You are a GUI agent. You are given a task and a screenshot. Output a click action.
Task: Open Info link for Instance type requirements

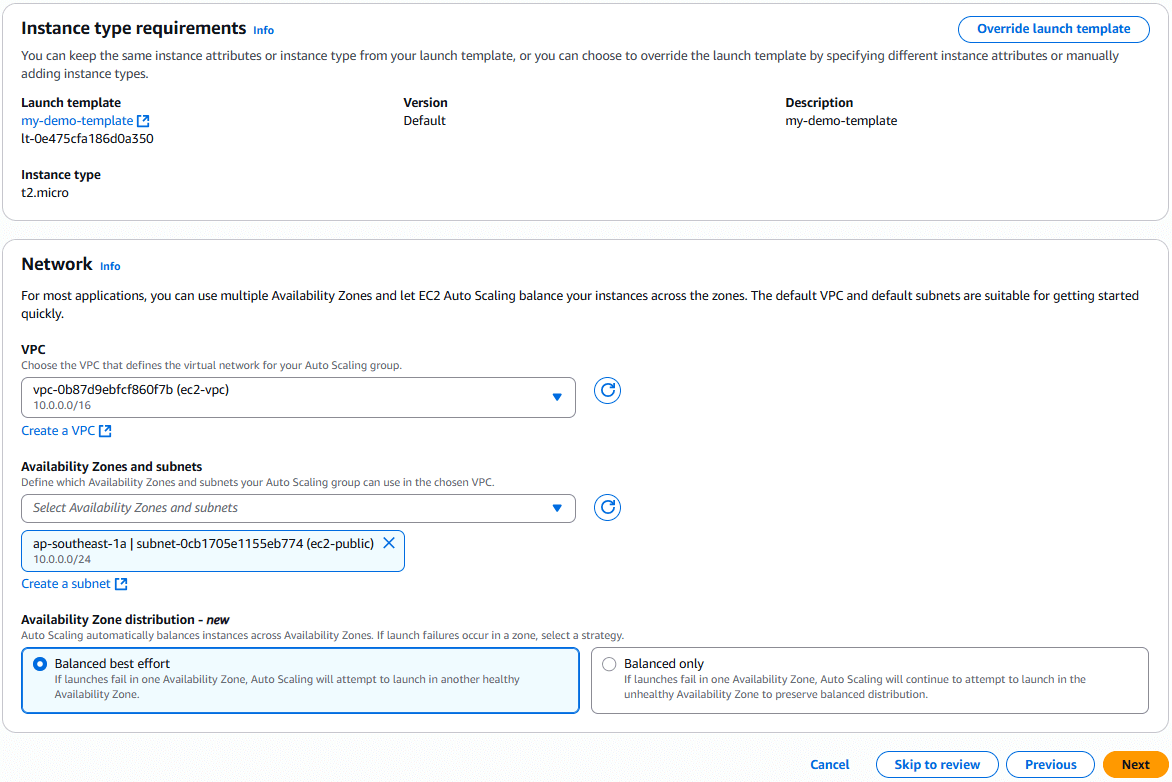263,30
